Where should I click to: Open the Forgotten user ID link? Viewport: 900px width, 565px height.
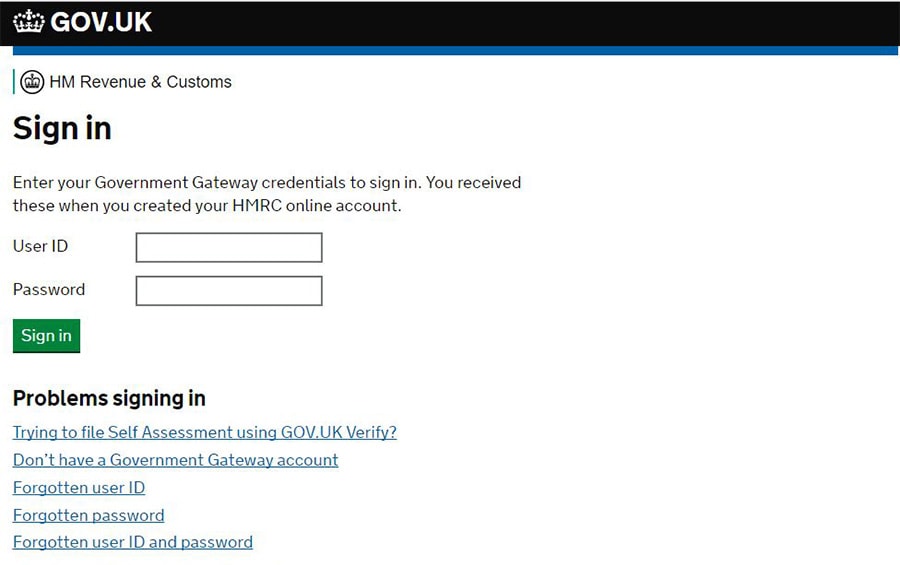pos(79,487)
